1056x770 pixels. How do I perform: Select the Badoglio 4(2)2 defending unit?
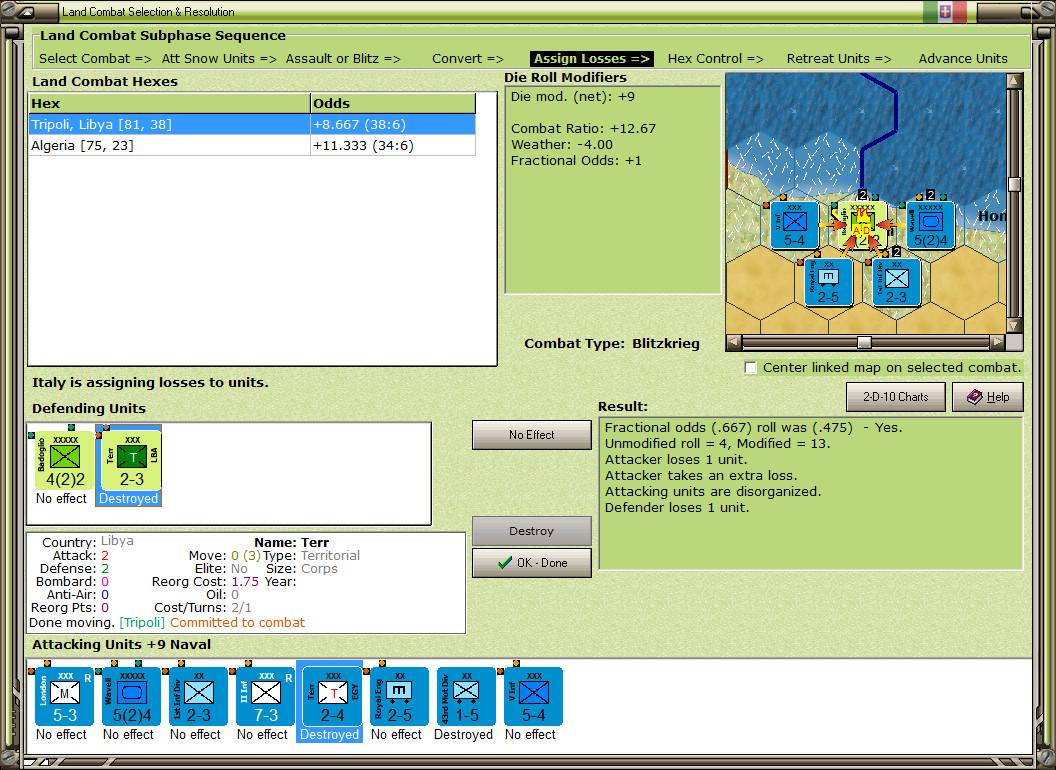pyautogui.click(x=65, y=461)
